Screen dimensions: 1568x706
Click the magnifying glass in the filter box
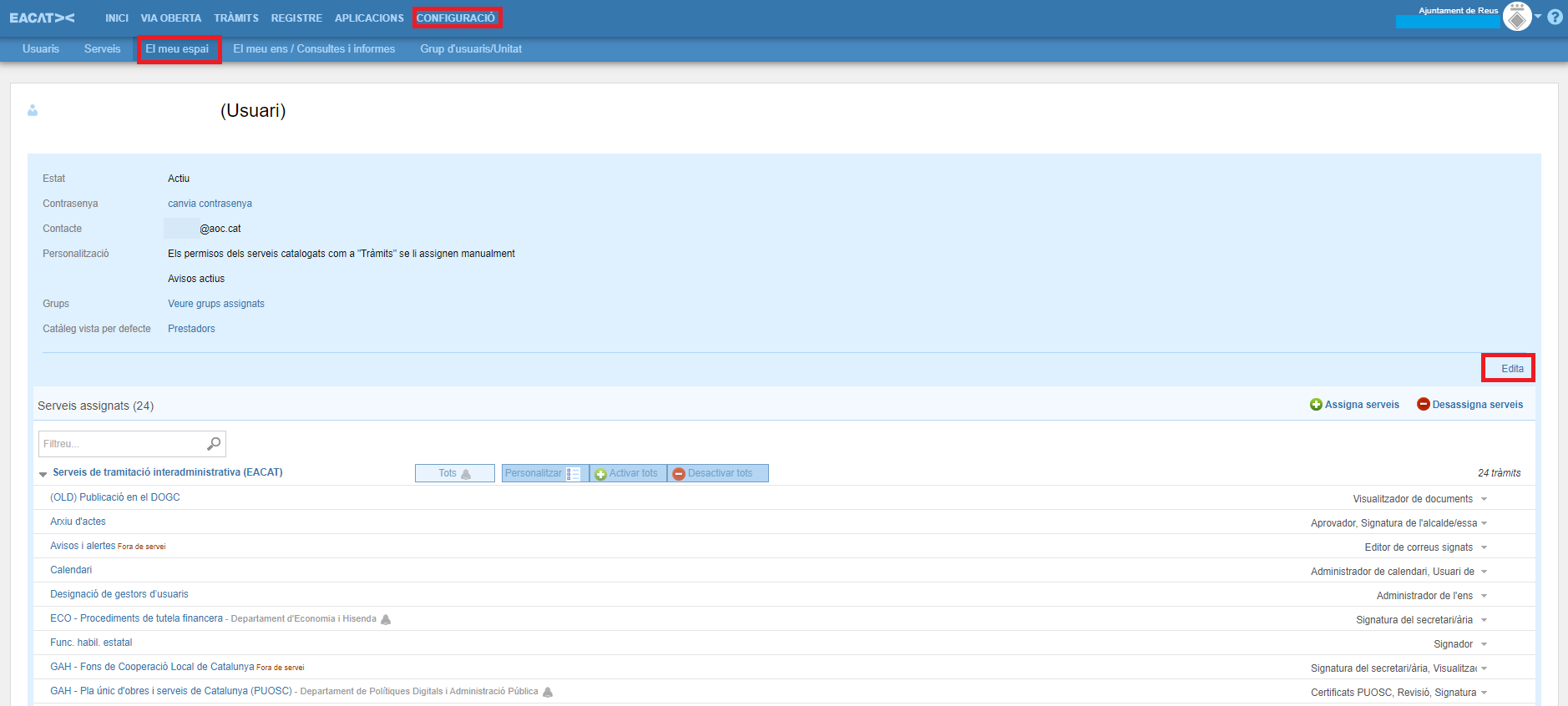[x=214, y=444]
